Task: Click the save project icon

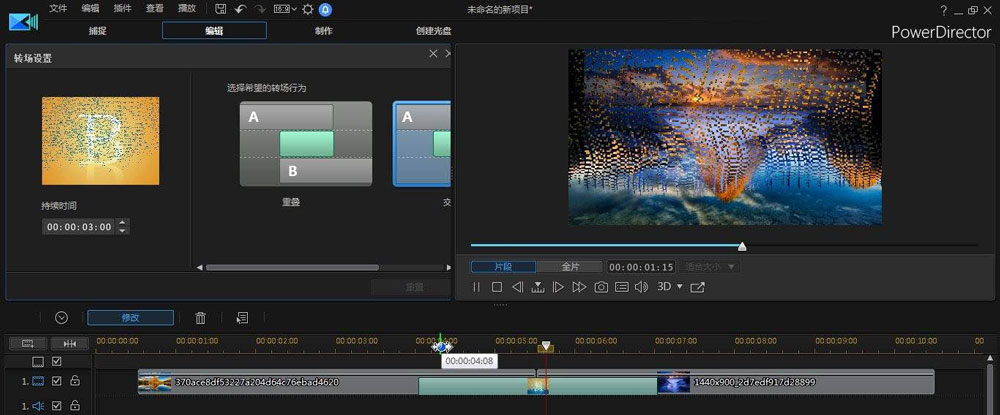Action: click(x=221, y=9)
